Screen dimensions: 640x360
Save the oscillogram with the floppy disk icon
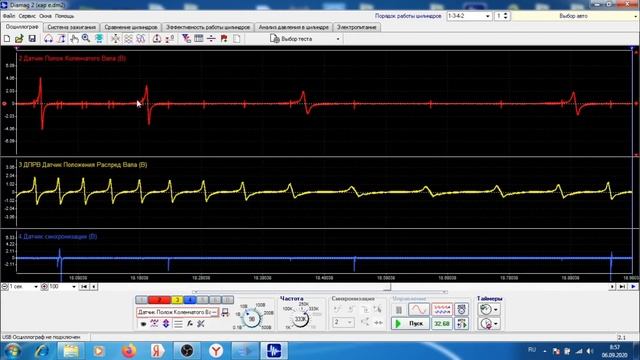pyautogui.click(x=32, y=39)
